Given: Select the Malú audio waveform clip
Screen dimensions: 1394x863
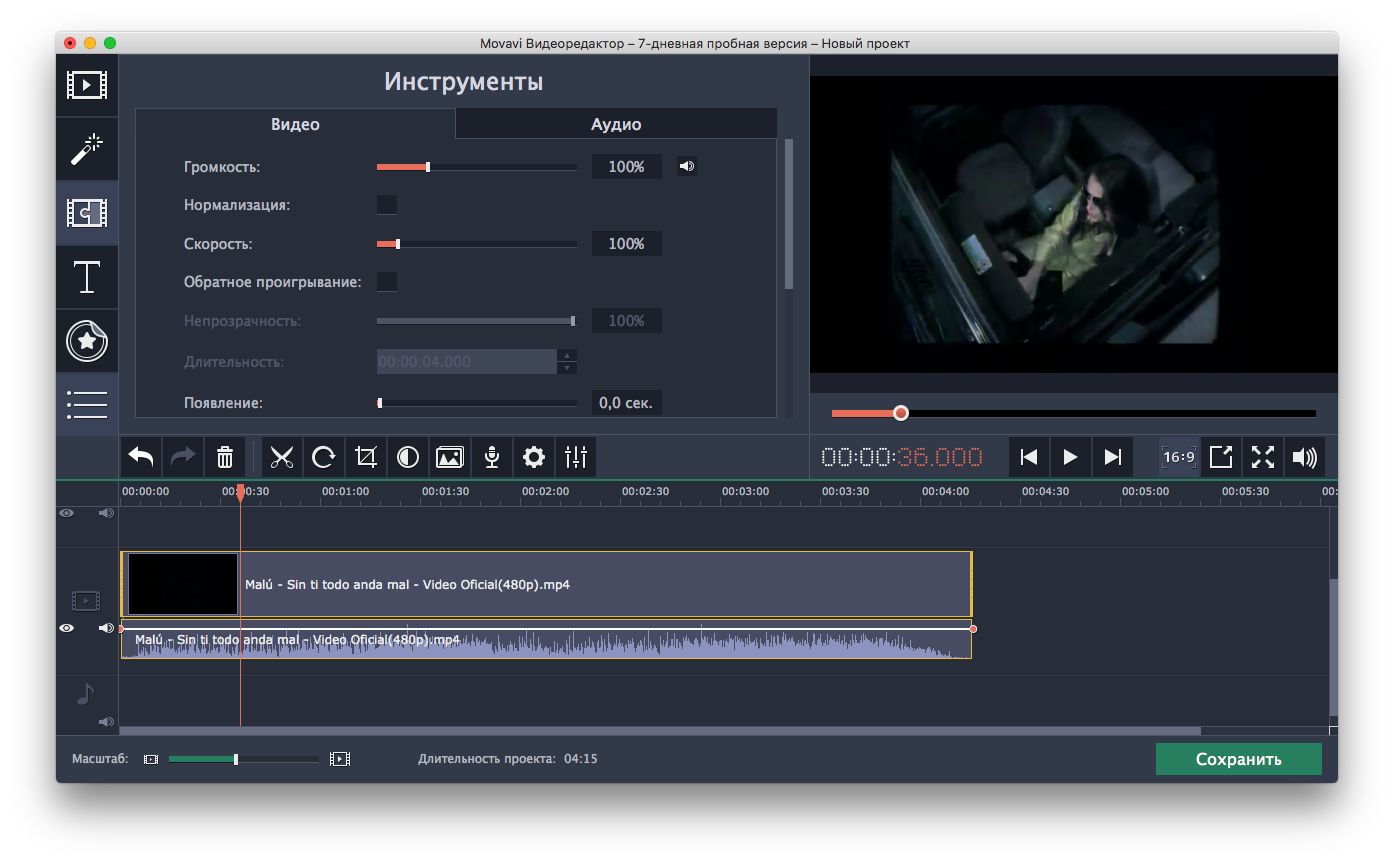Looking at the screenshot, I should pyautogui.click(x=546, y=640).
